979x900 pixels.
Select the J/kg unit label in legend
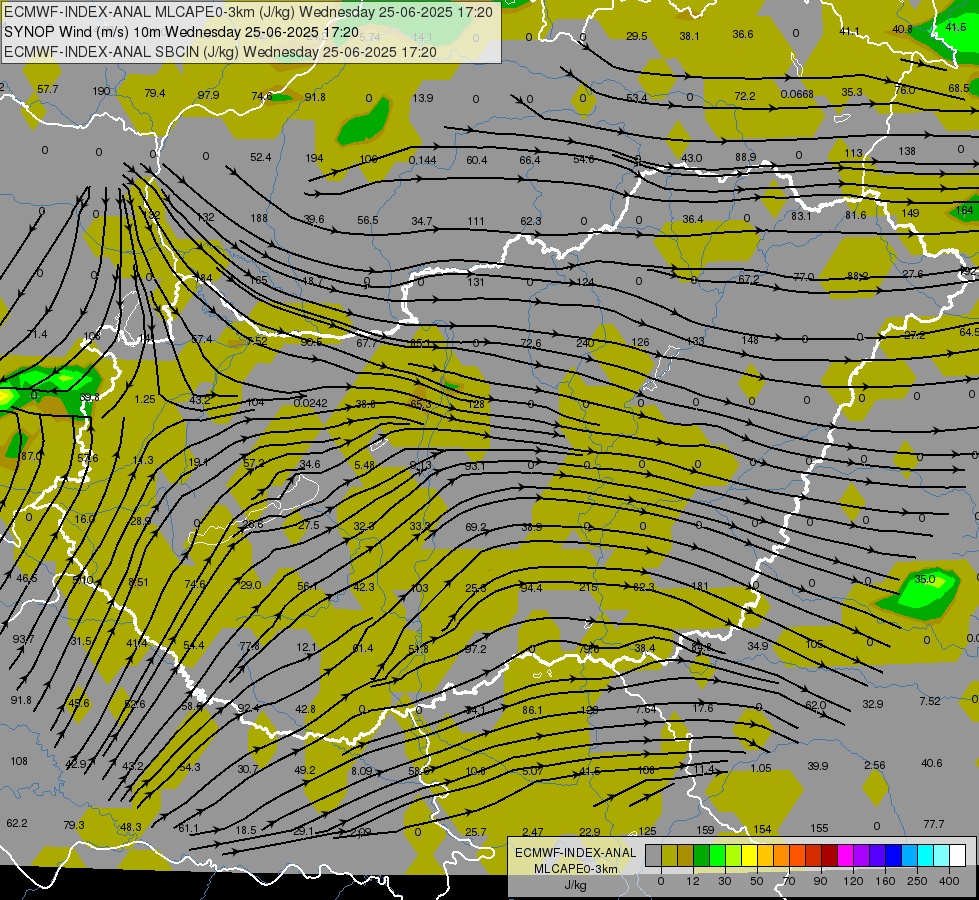(x=575, y=885)
